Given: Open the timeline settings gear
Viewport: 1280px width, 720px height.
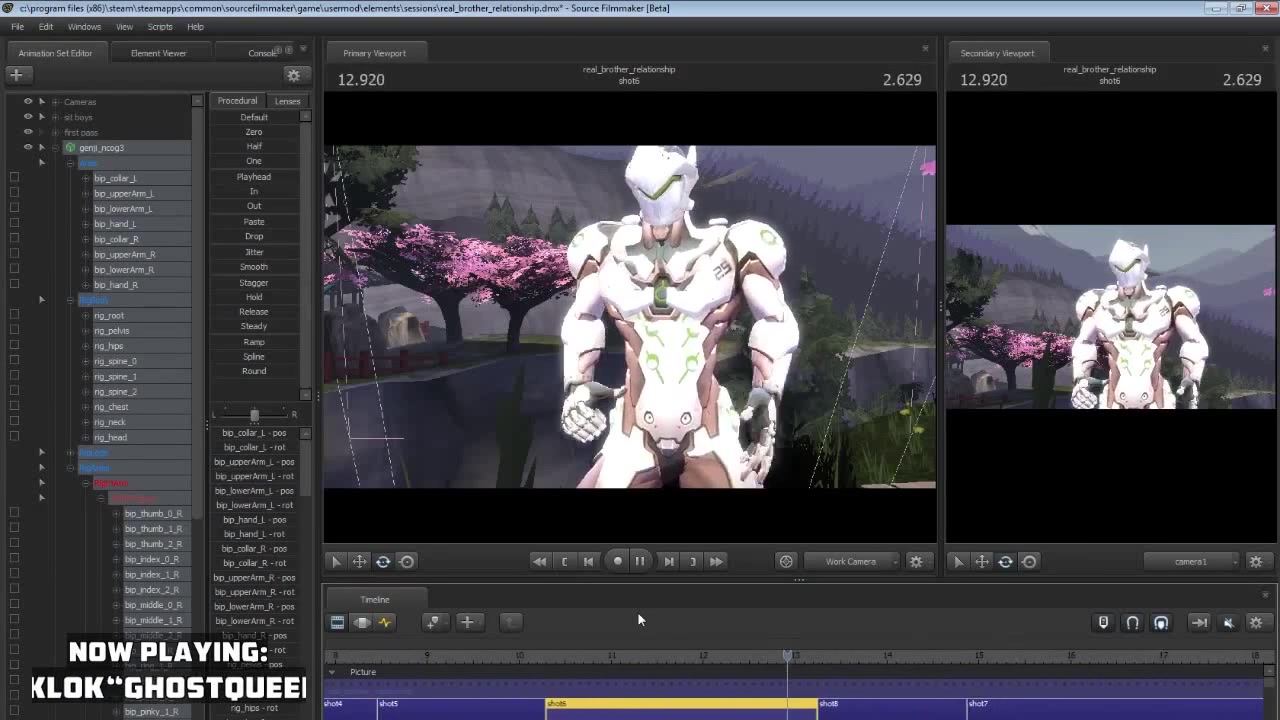Looking at the screenshot, I should tap(1256, 622).
